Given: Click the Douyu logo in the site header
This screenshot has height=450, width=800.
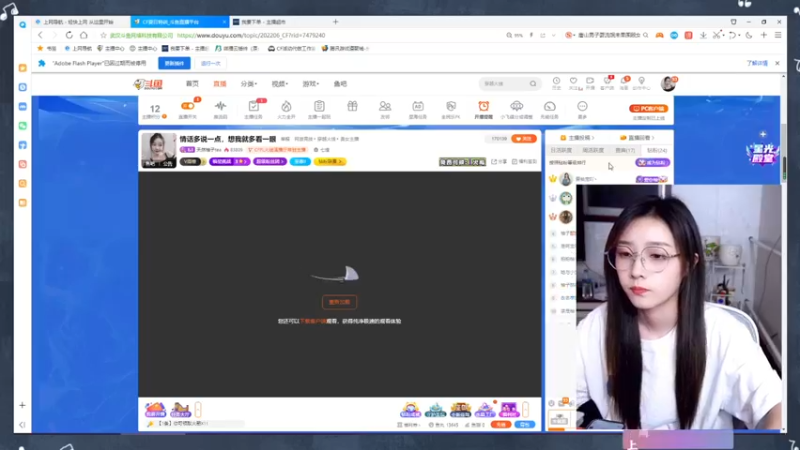Looking at the screenshot, I should tap(148, 84).
